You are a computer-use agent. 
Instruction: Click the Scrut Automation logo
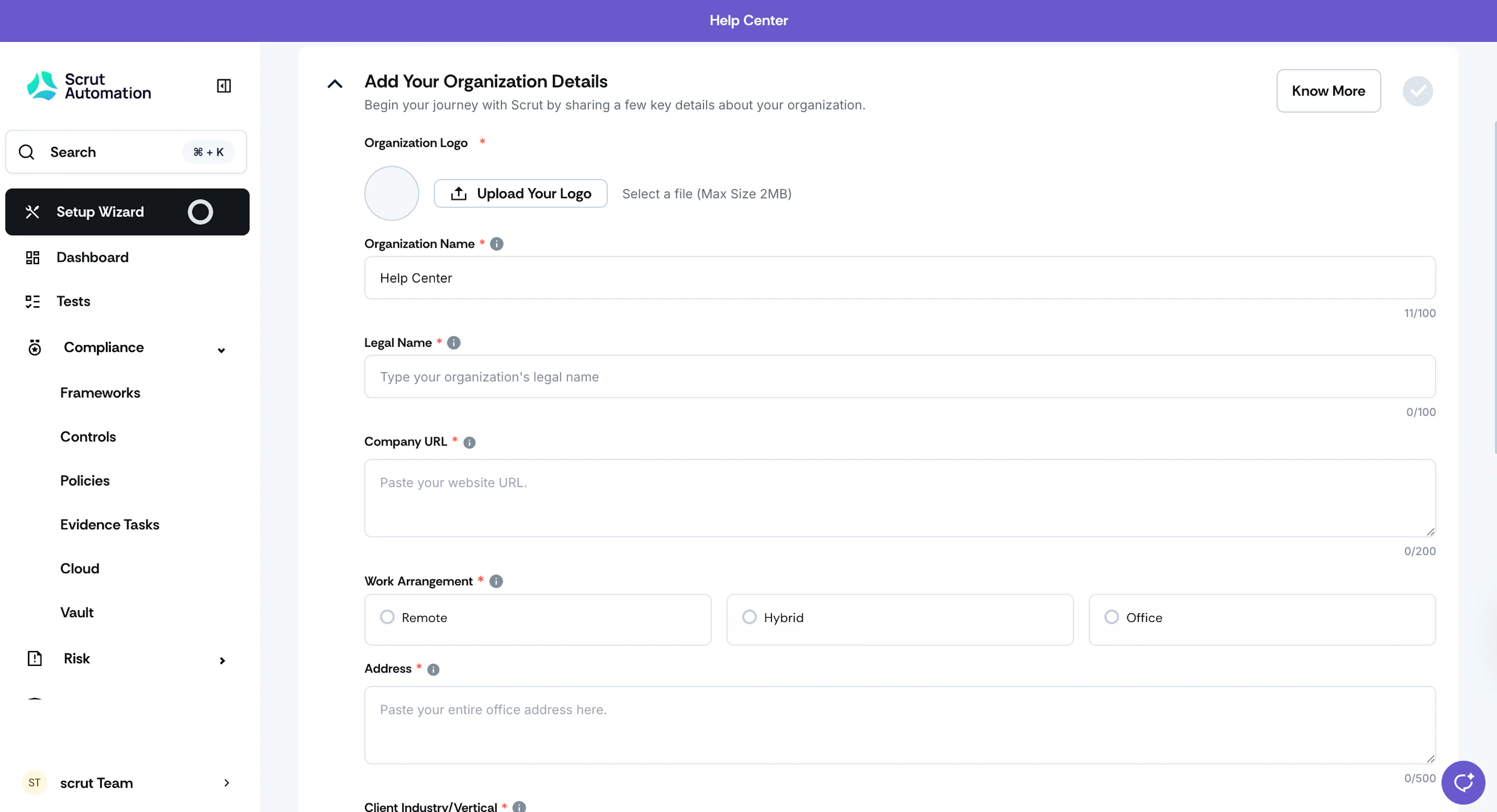point(89,86)
